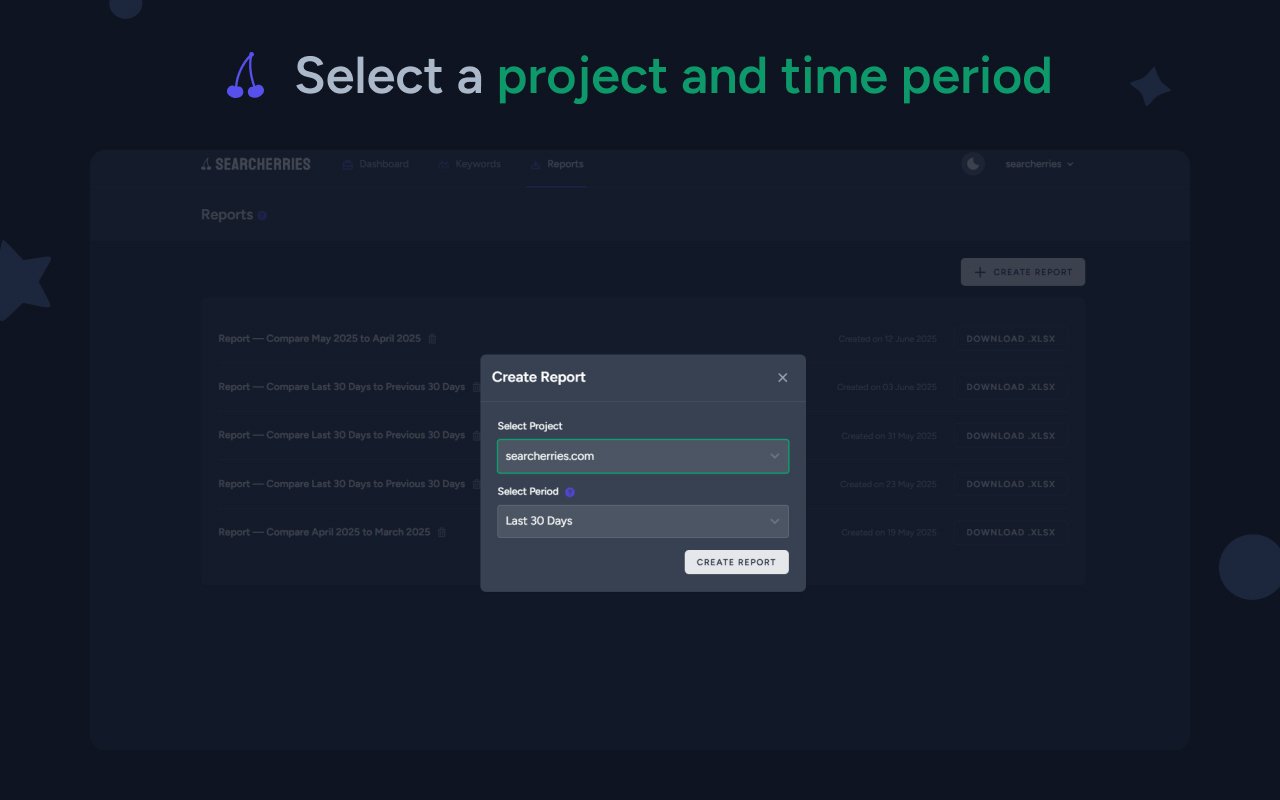Screen dimensions: 1280x800
Task: Toggle dark mode with the moon icon
Action: [x=973, y=164]
